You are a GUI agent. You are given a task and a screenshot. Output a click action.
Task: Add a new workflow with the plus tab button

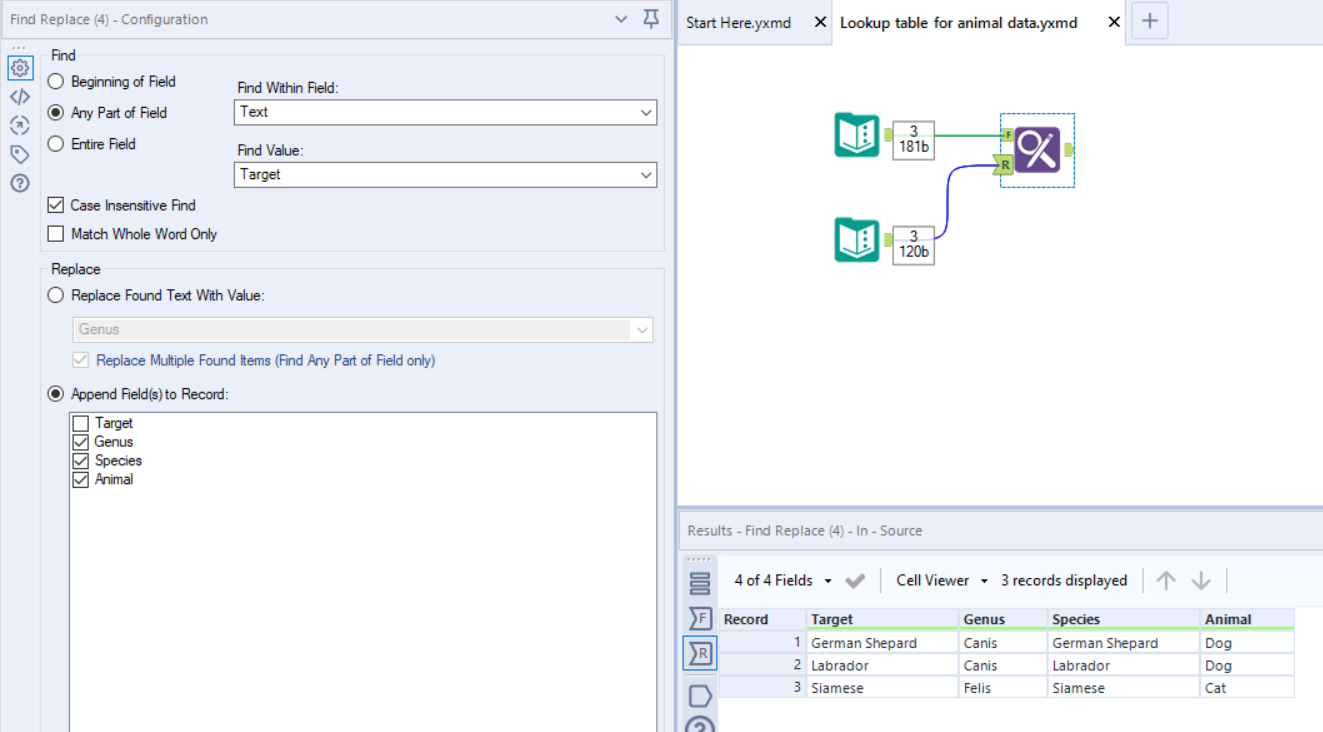(x=1148, y=20)
